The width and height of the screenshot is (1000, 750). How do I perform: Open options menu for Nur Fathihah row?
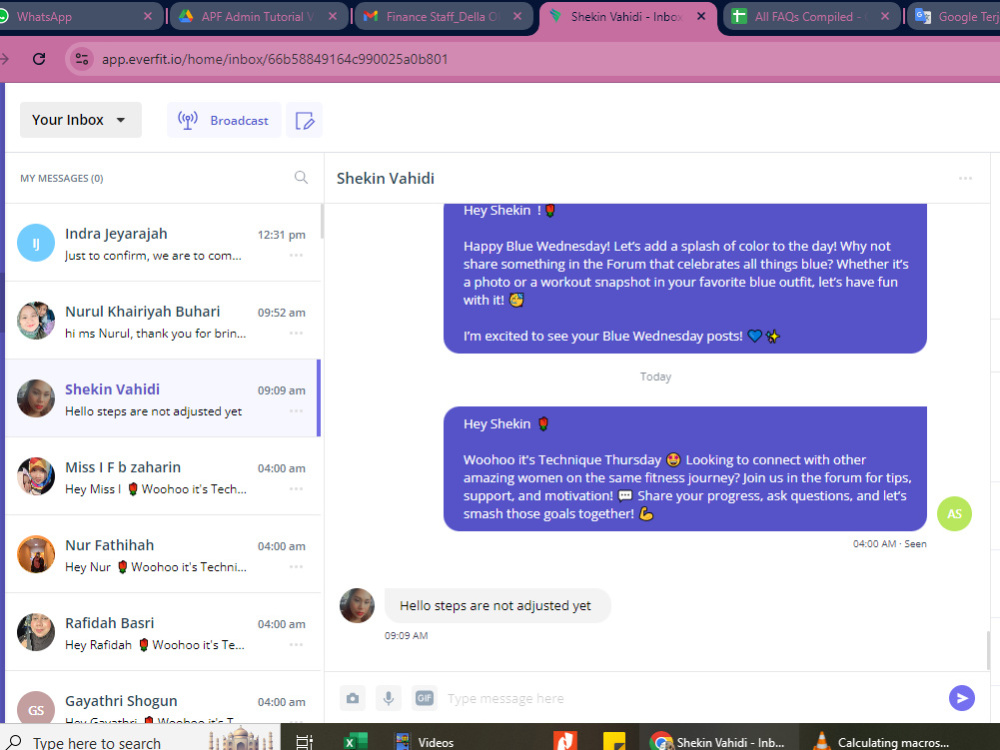point(296,566)
